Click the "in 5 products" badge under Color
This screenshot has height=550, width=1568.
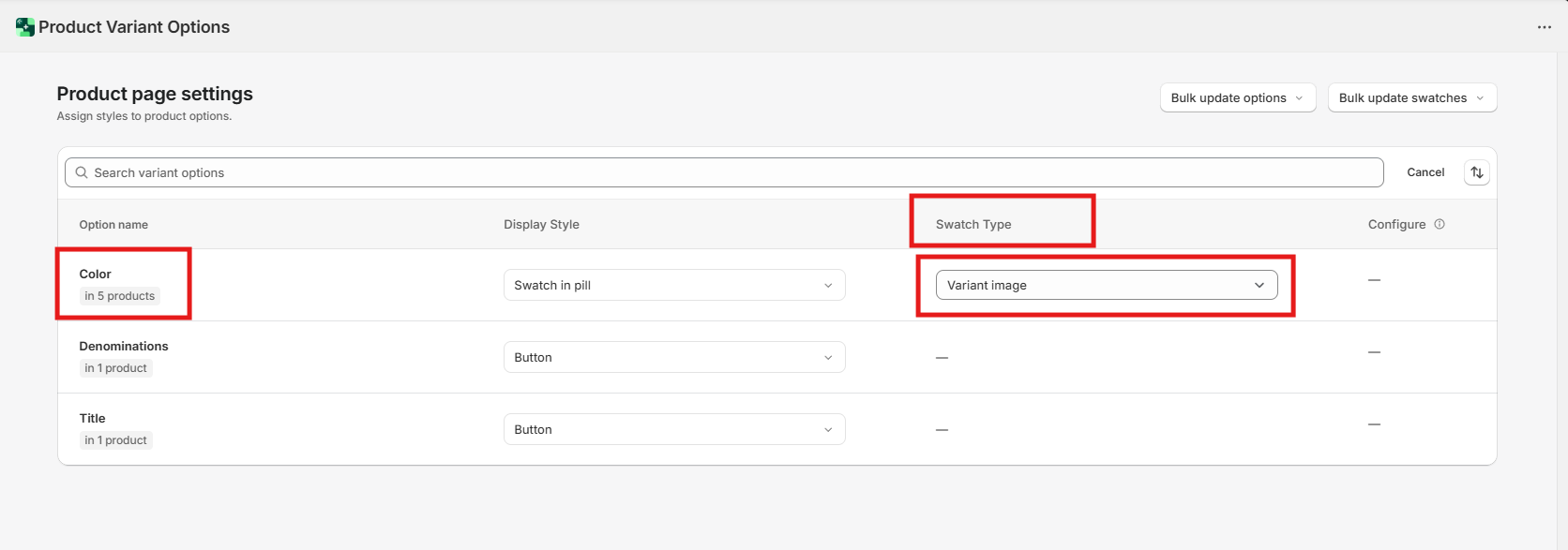[120, 296]
